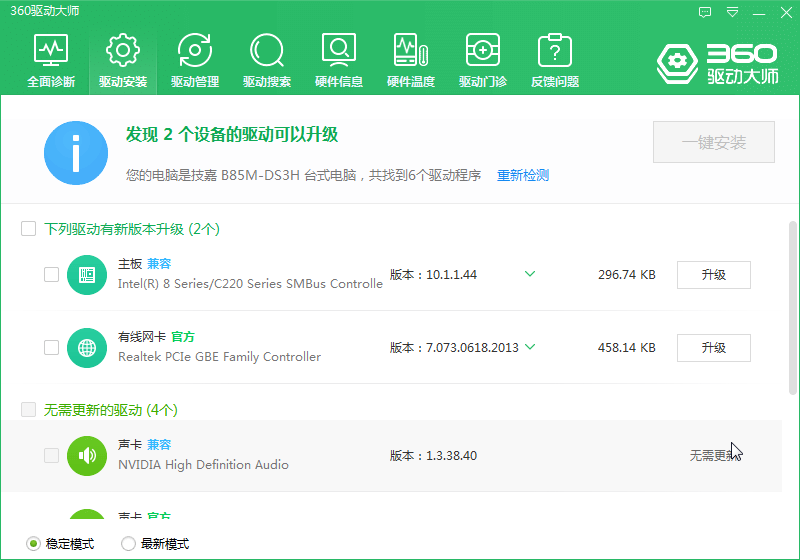
Task: Open 驱动管理 driver management icon
Action: 195,60
